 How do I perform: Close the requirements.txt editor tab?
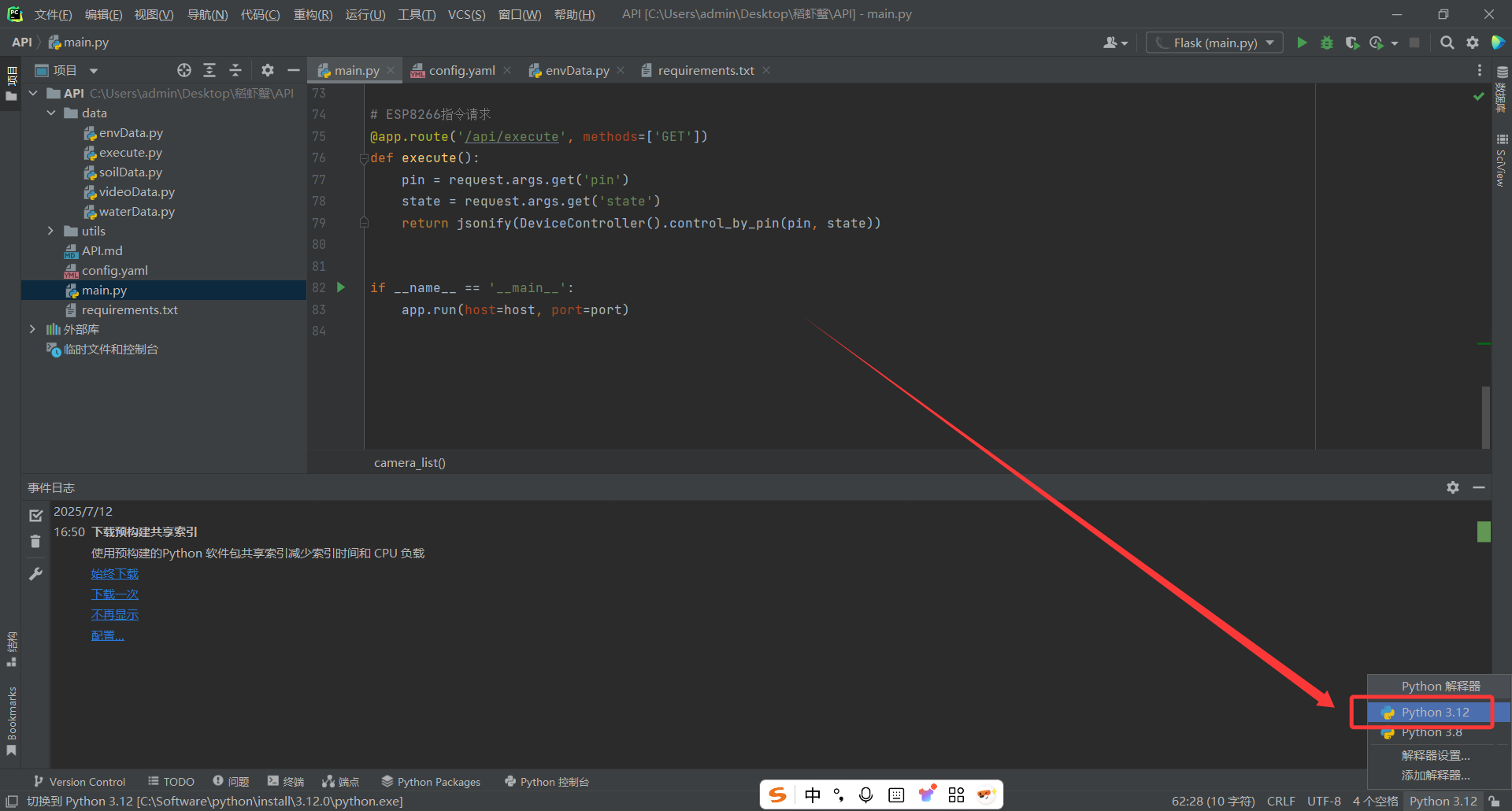click(766, 70)
